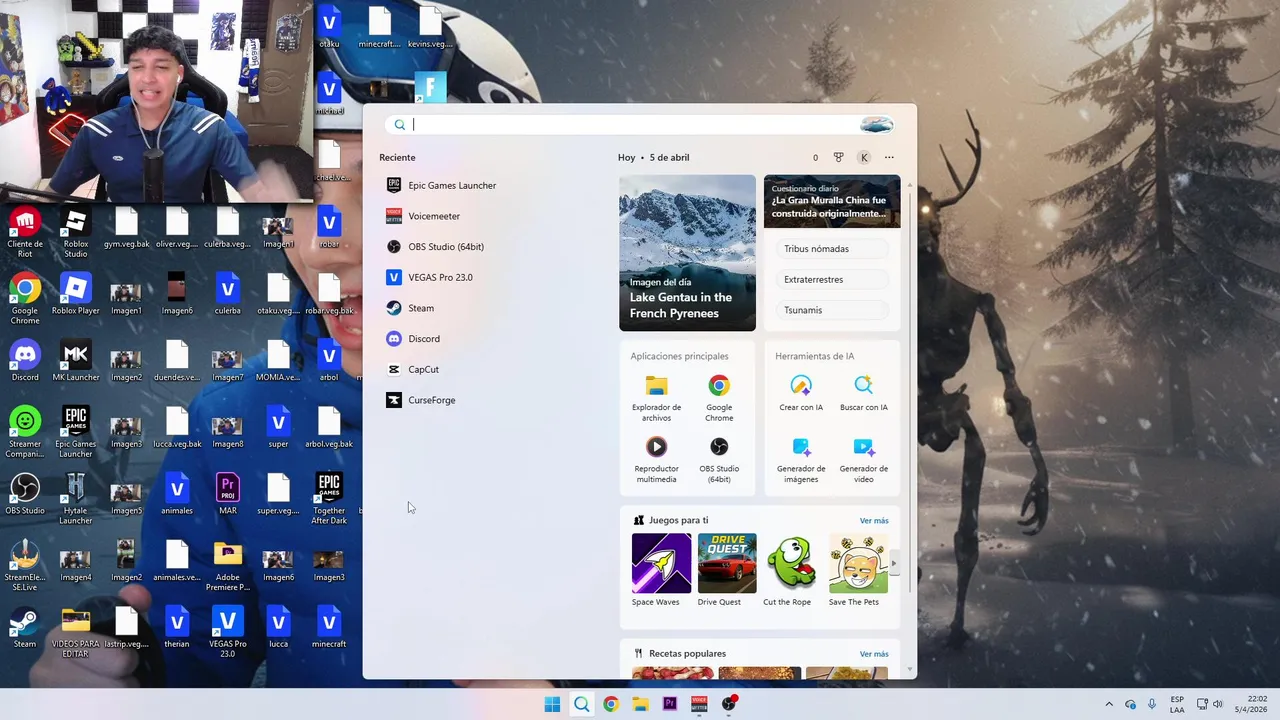Select VIDEOS PARA EDITAR folder on desktop

coord(76,632)
